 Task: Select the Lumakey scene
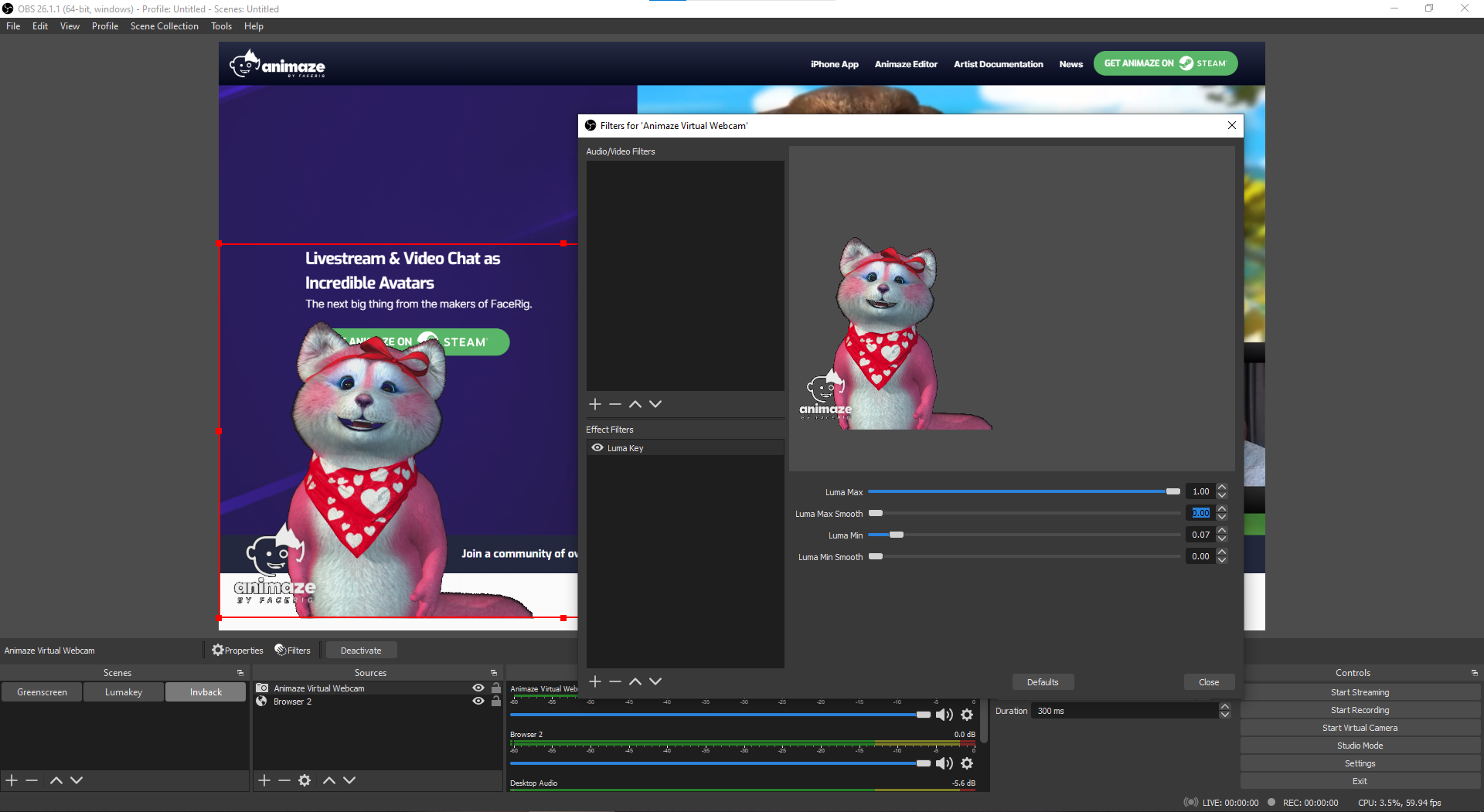(123, 691)
